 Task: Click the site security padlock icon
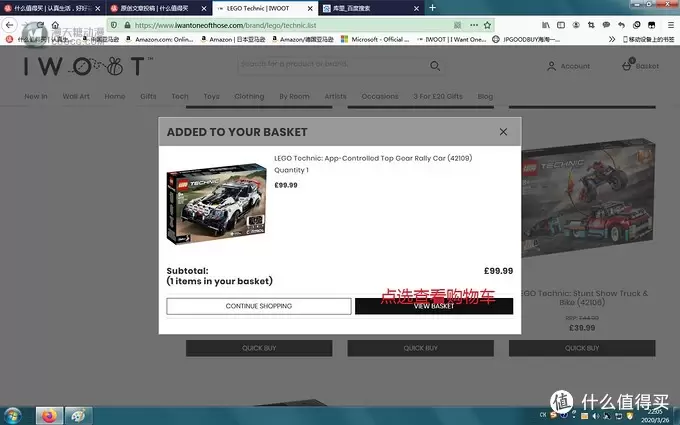coord(127,25)
